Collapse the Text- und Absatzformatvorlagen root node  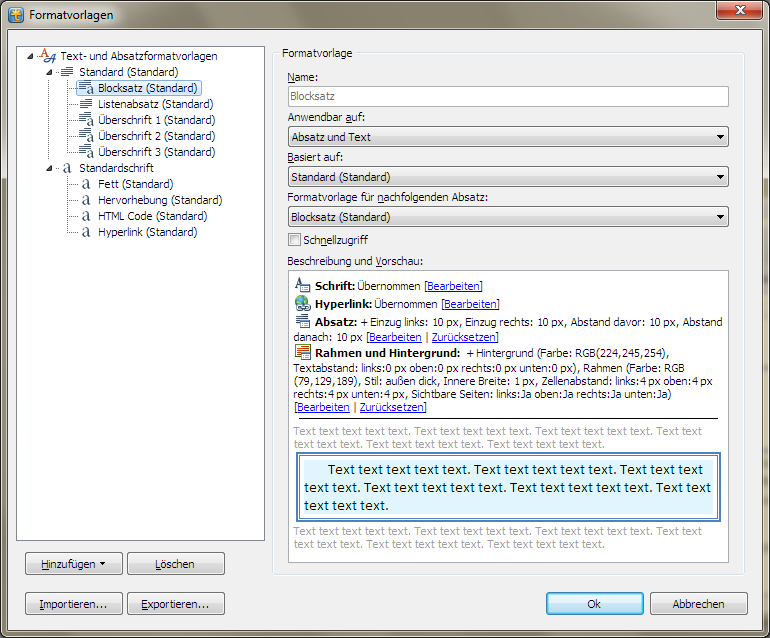31,56
